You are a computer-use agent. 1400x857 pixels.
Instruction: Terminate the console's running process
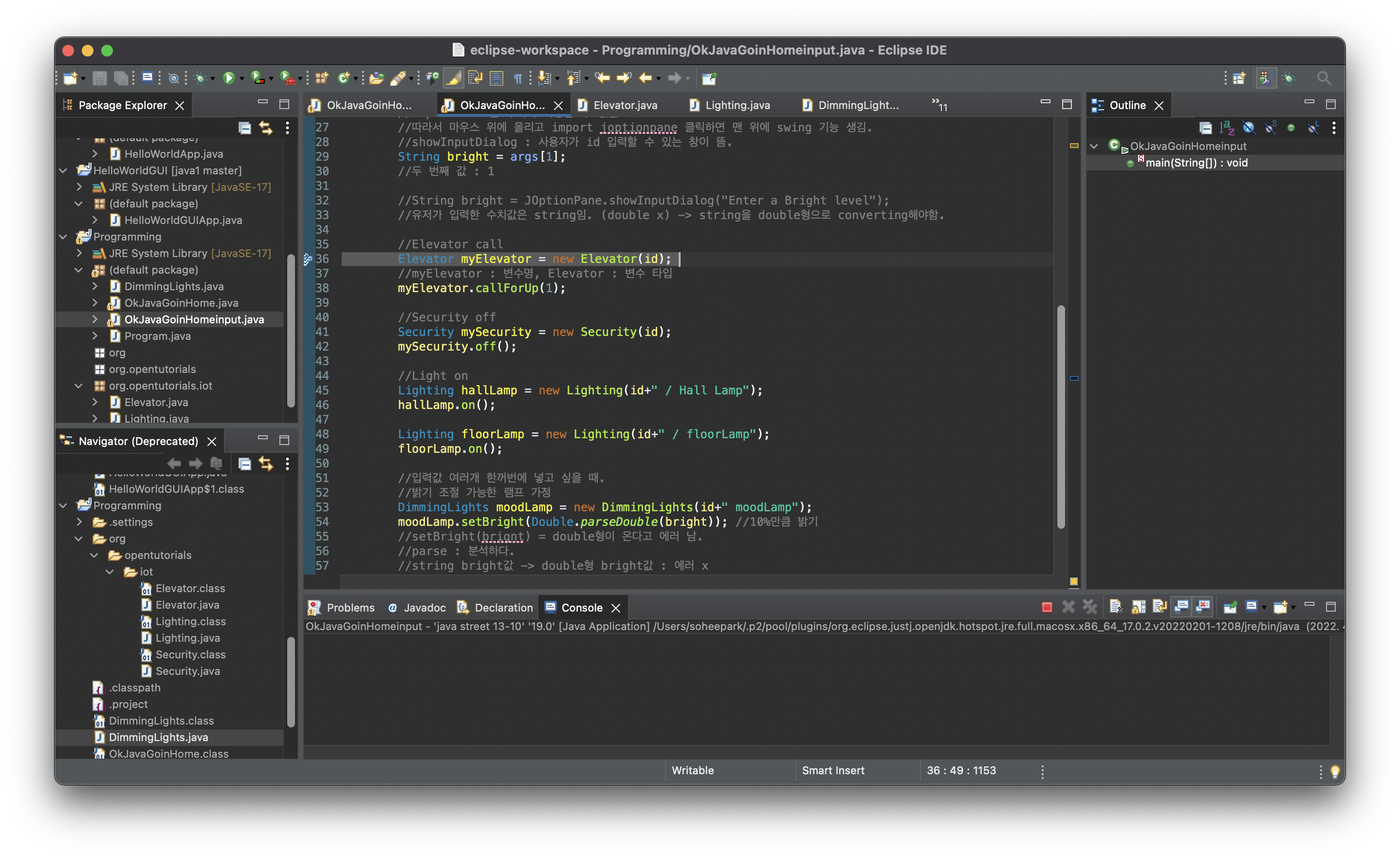[x=1047, y=607]
